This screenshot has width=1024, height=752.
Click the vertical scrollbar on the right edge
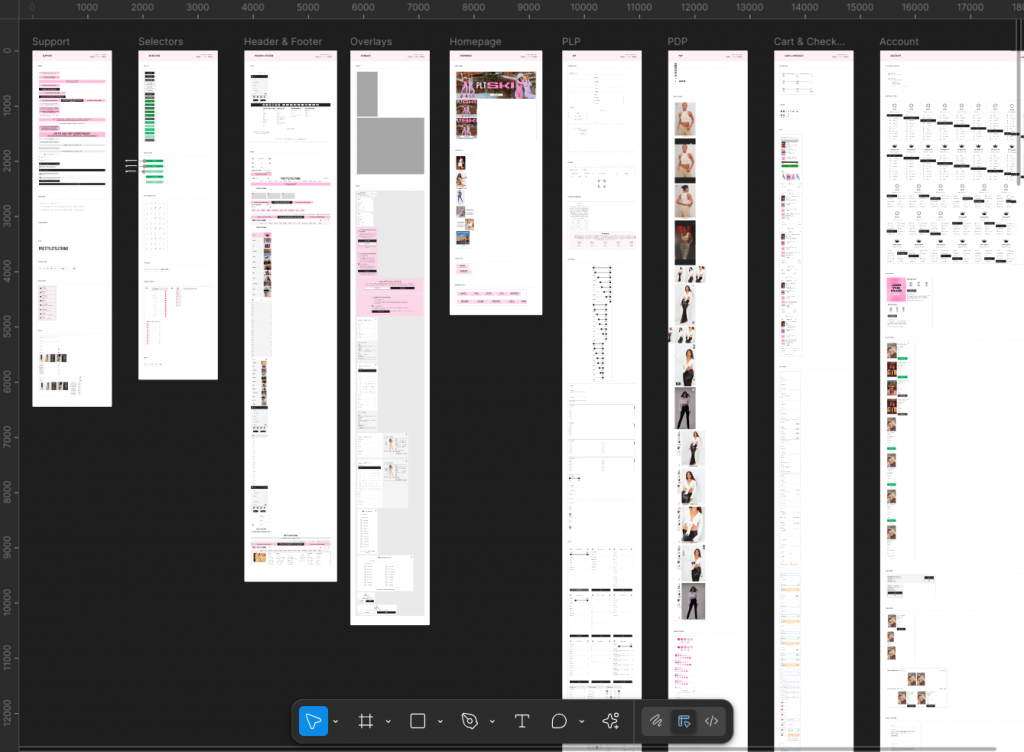[x=1020, y=100]
